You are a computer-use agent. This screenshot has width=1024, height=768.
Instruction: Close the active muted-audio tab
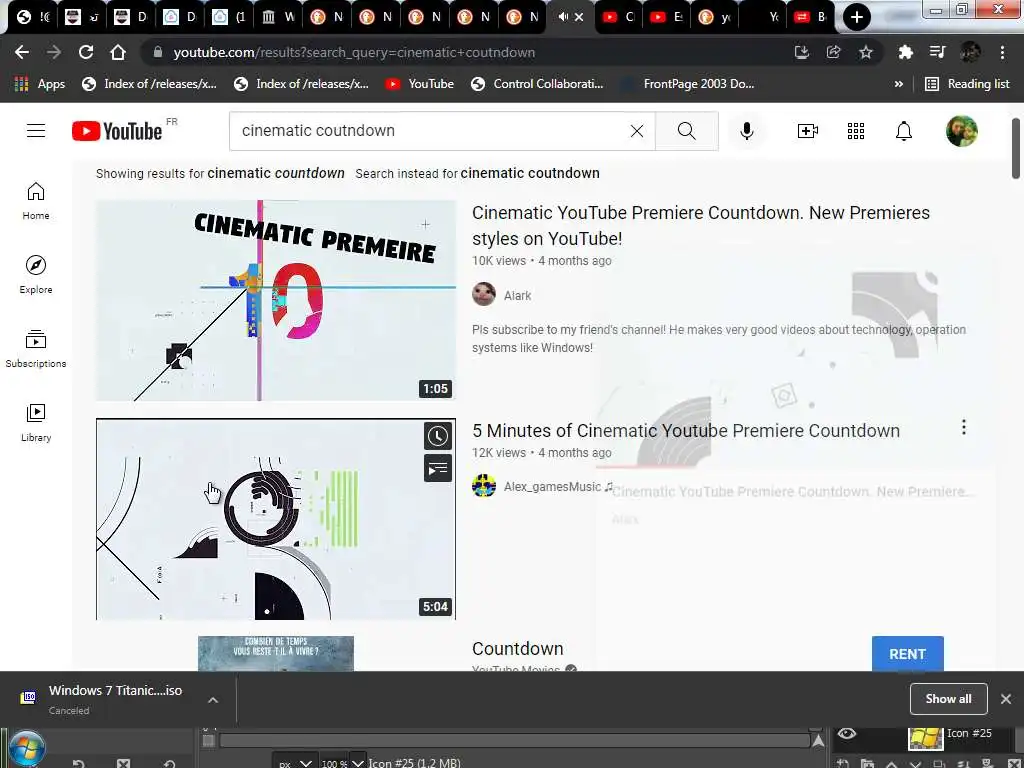click(x=579, y=17)
